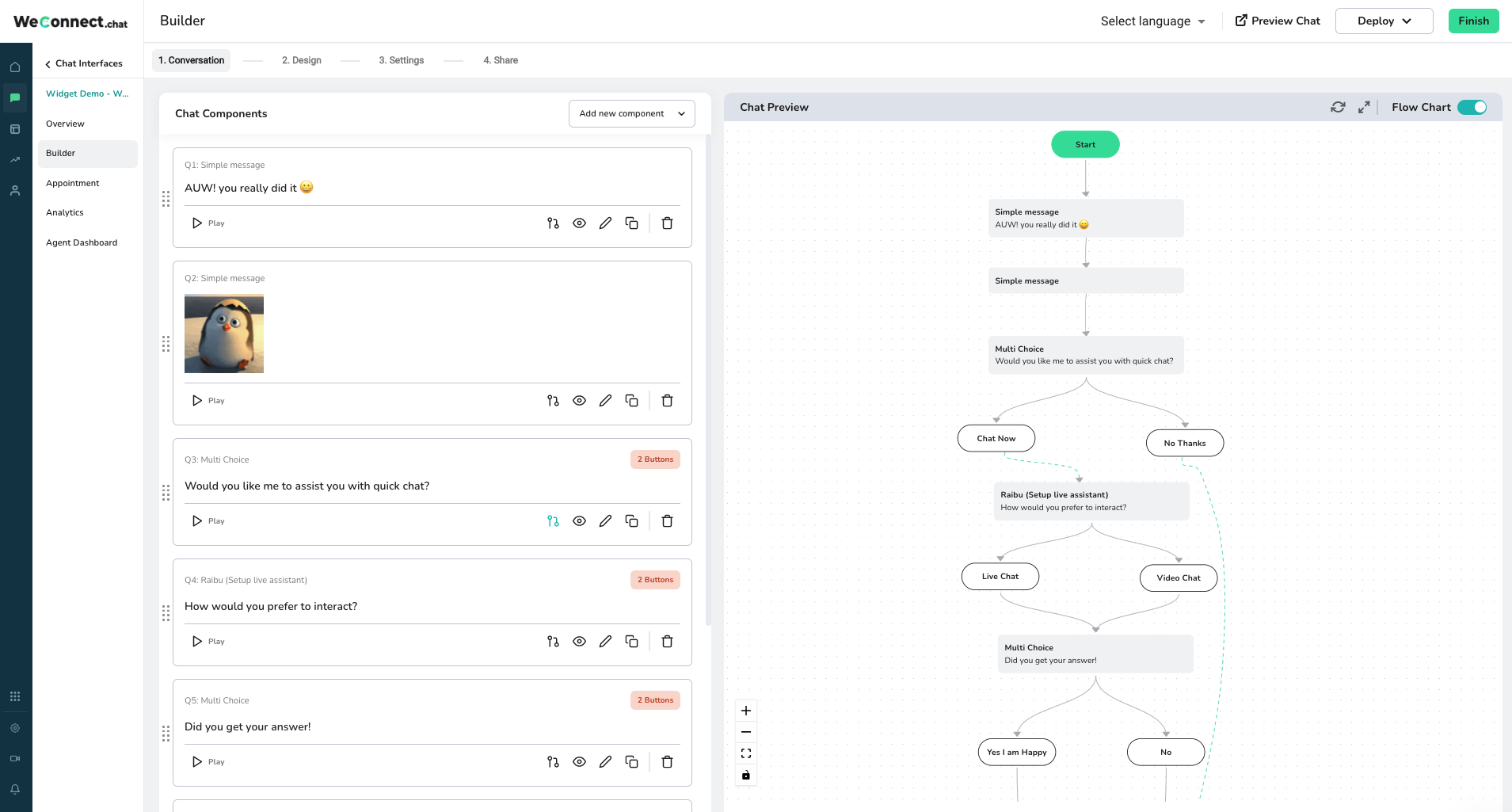Delete the Q1 Simple message component
Image resolution: width=1512 pixels, height=812 pixels.
(667, 223)
